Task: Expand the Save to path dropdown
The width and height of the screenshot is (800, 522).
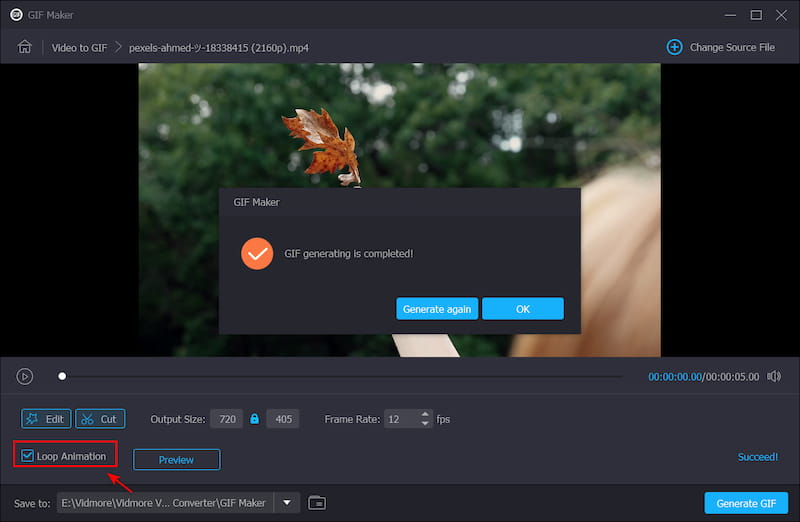Action: click(x=287, y=502)
